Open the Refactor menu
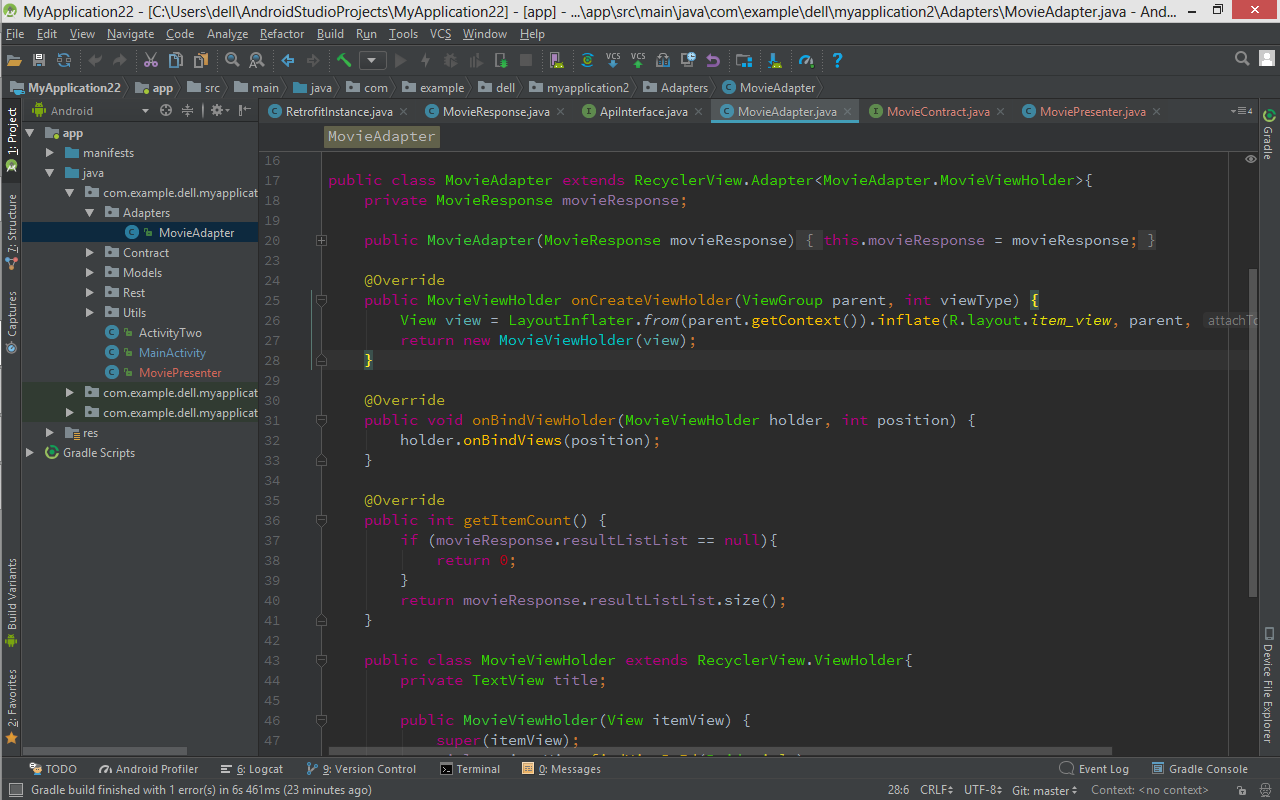 click(282, 33)
